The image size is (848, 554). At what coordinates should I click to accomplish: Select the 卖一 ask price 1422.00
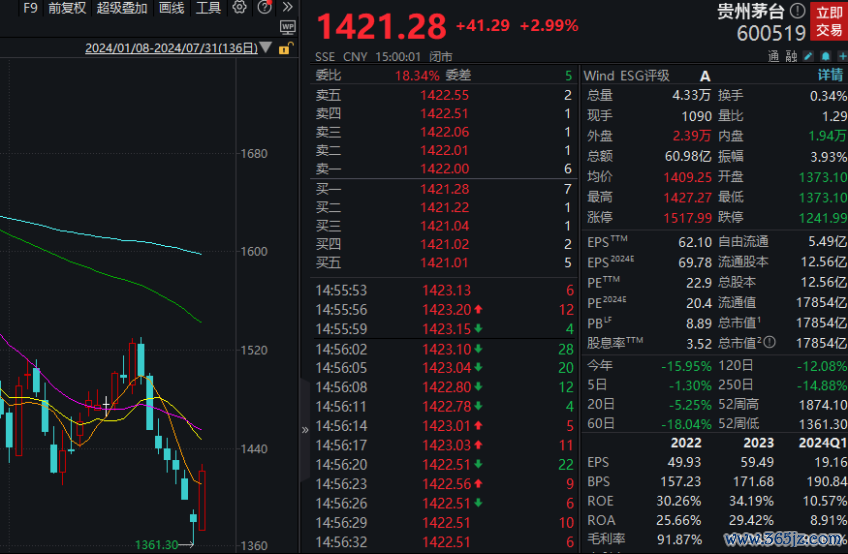click(445, 169)
